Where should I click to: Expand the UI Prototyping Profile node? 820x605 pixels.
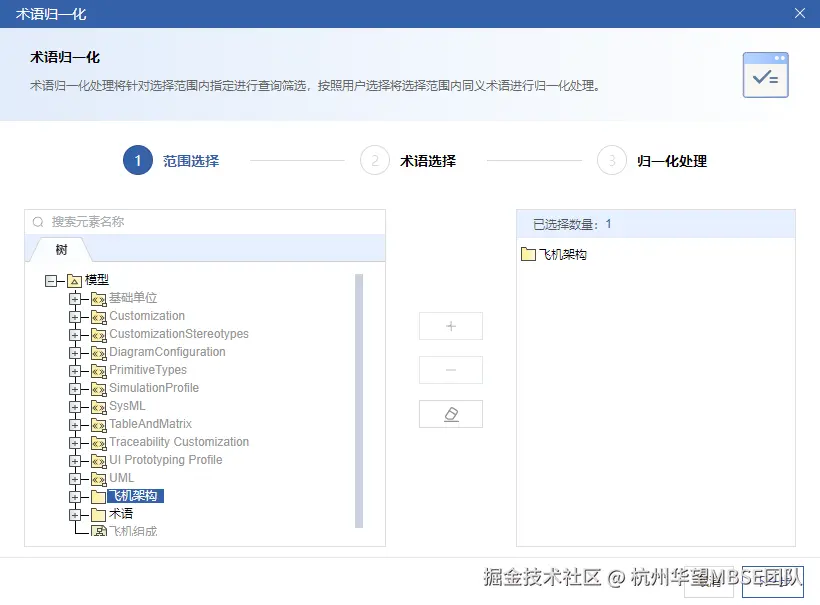coord(75,461)
